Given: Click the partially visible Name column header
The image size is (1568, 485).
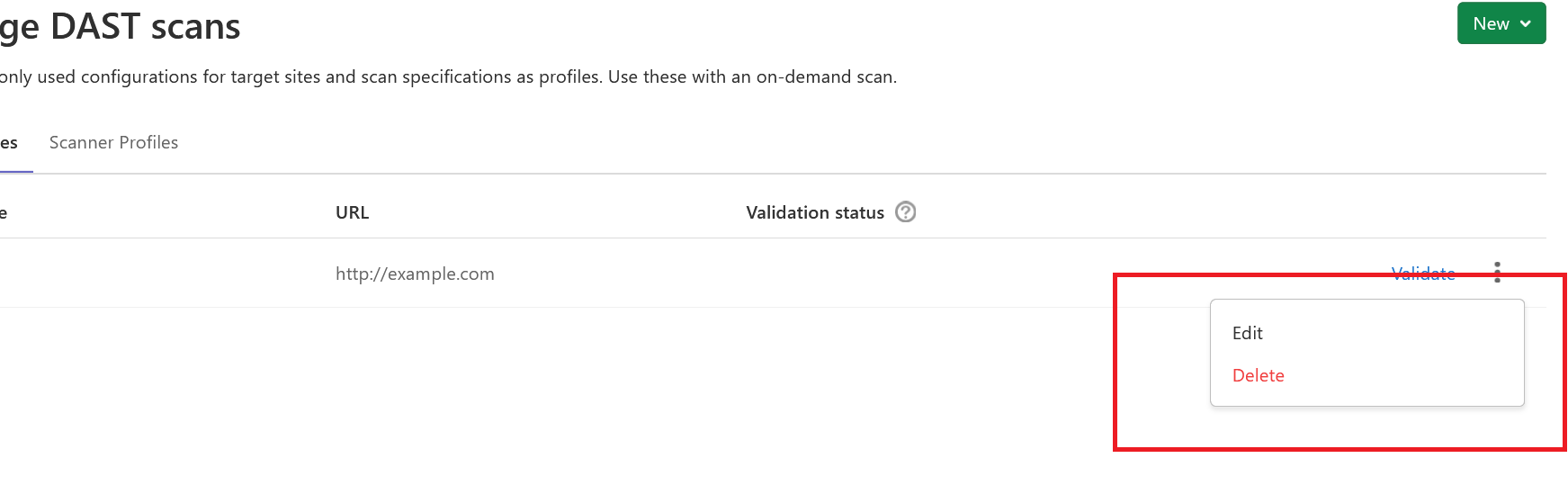Looking at the screenshot, I should click(4, 213).
